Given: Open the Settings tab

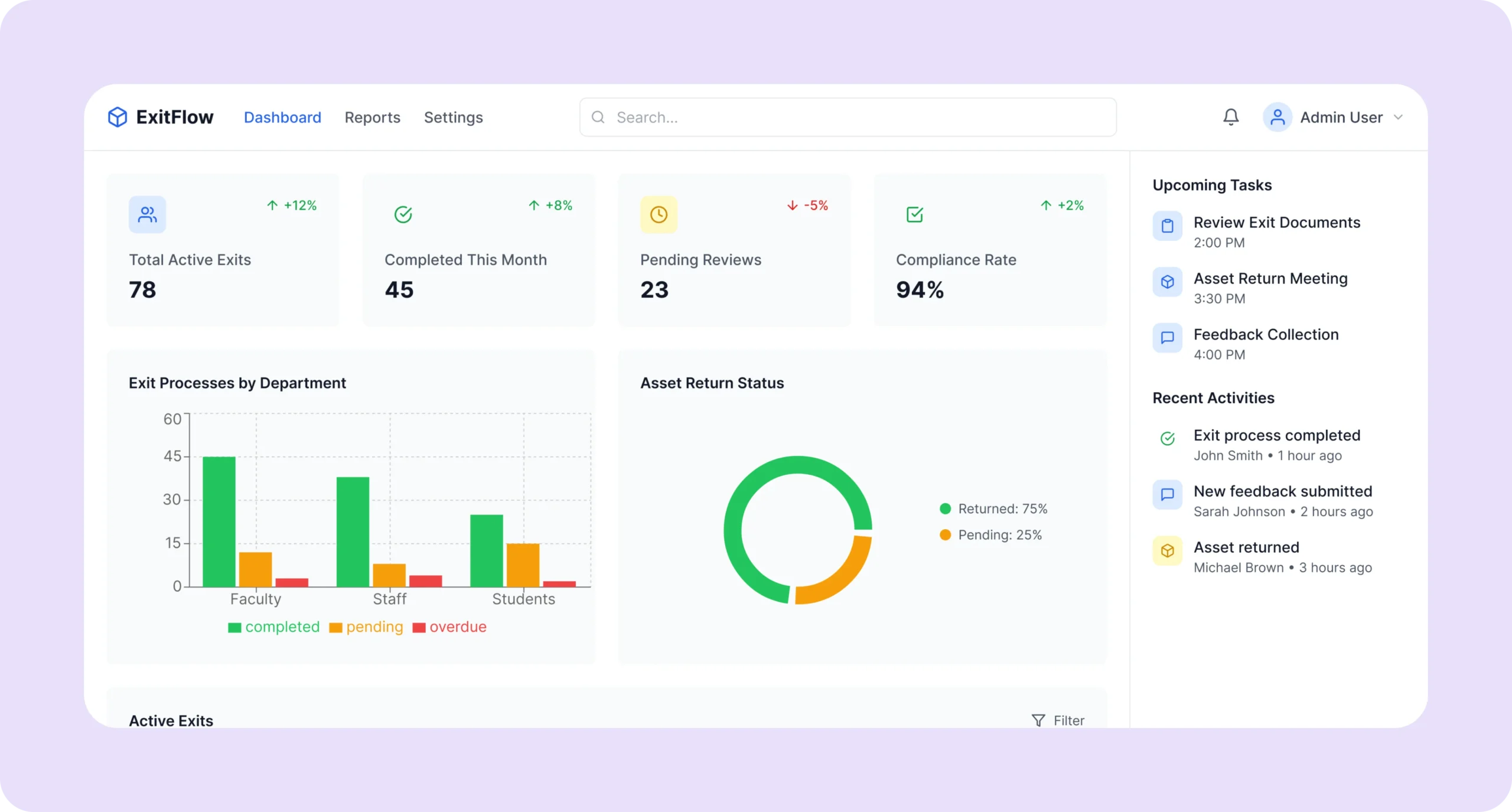Looking at the screenshot, I should tap(453, 118).
